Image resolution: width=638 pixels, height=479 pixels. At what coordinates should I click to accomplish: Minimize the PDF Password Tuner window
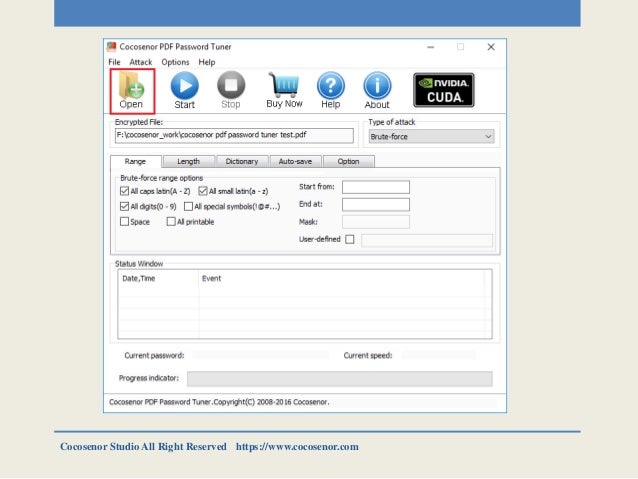[x=430, y=47]
